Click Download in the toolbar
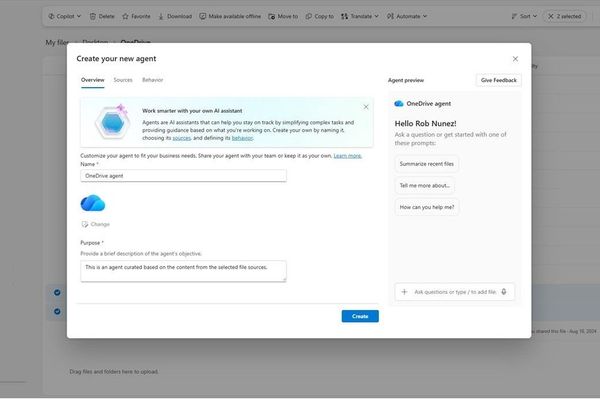600x400 pixels. point(175,16)
